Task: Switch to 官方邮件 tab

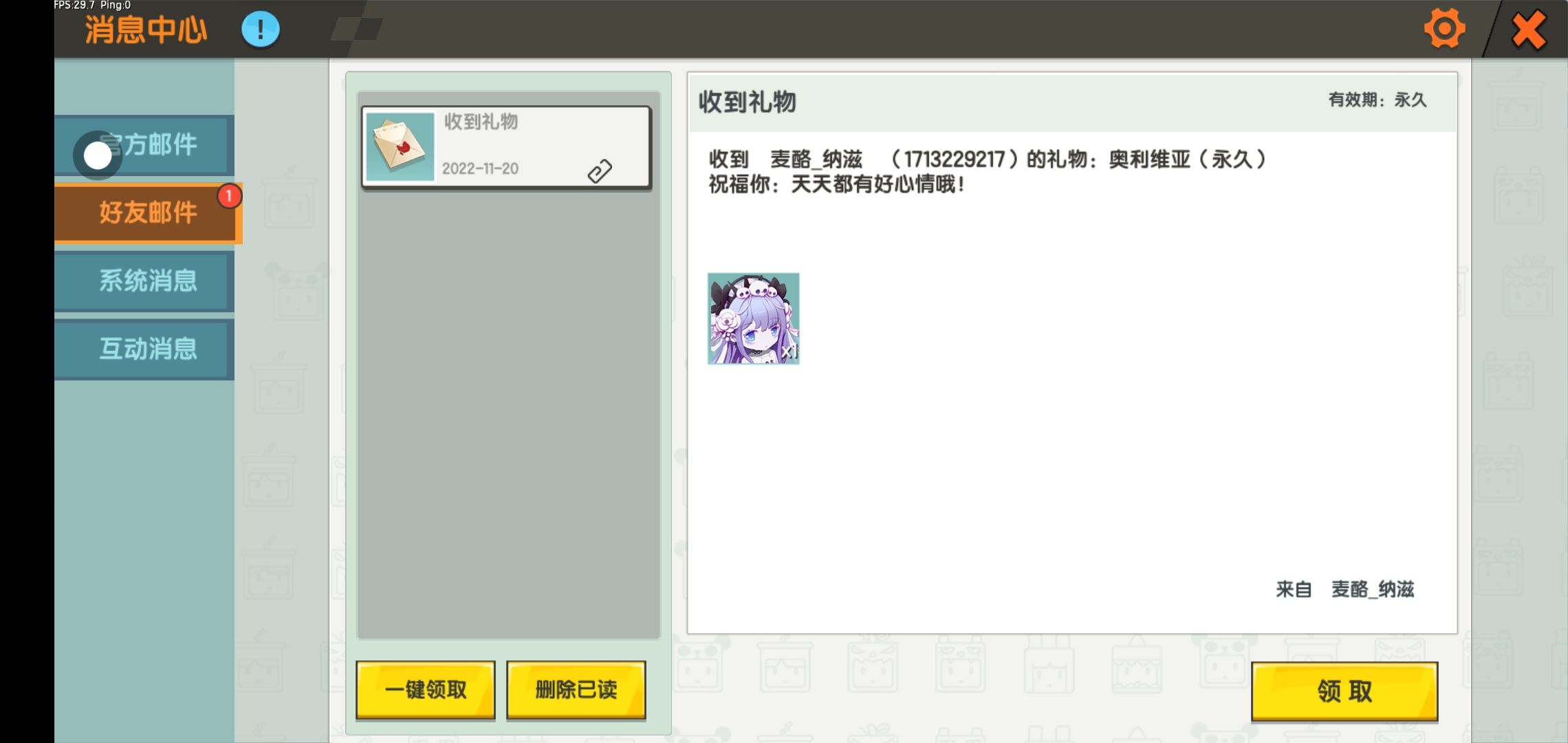Action: point(144,145)
